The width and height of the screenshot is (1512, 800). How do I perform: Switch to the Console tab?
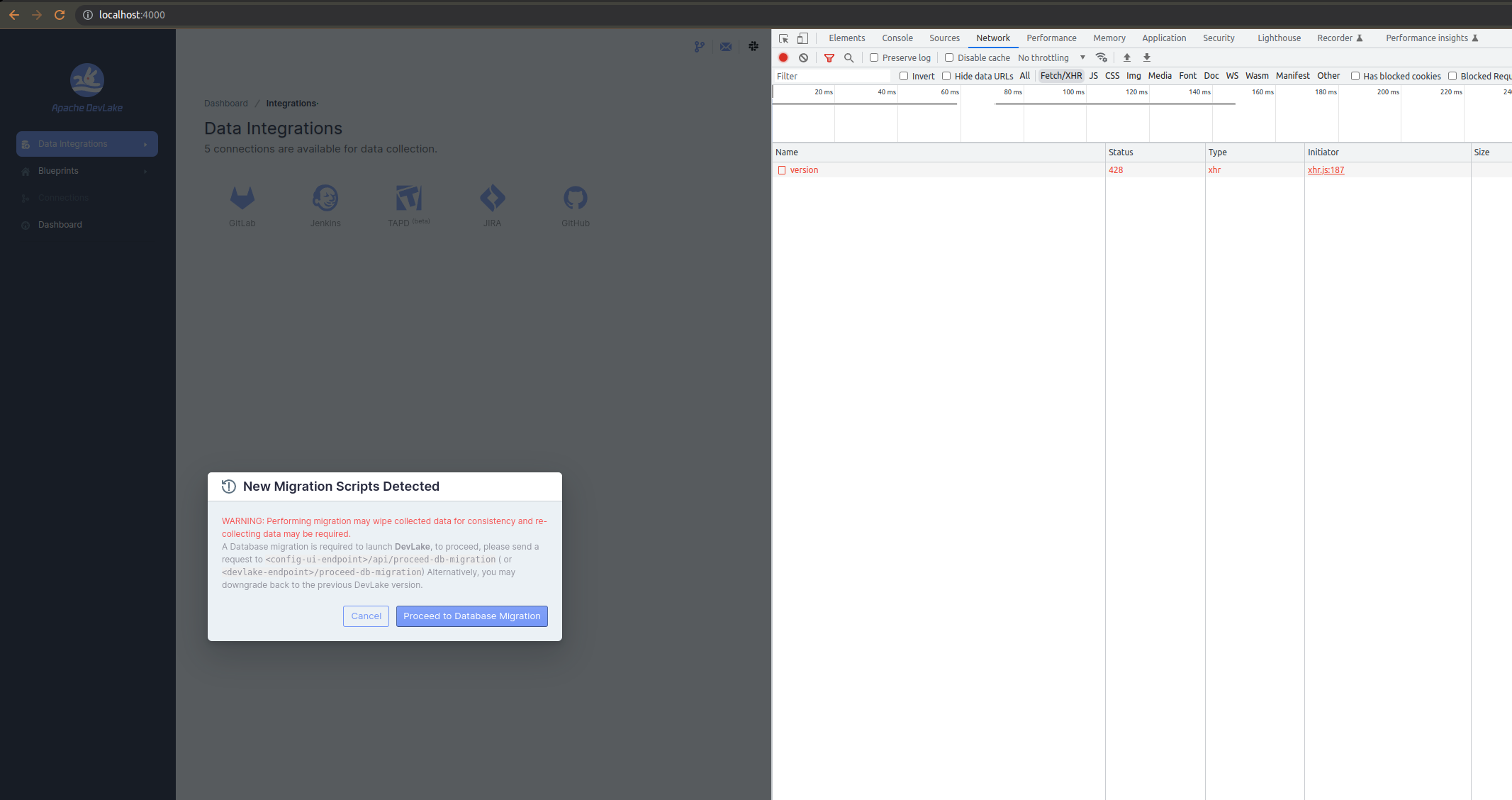pyautogui.click(x=897, y=38)
